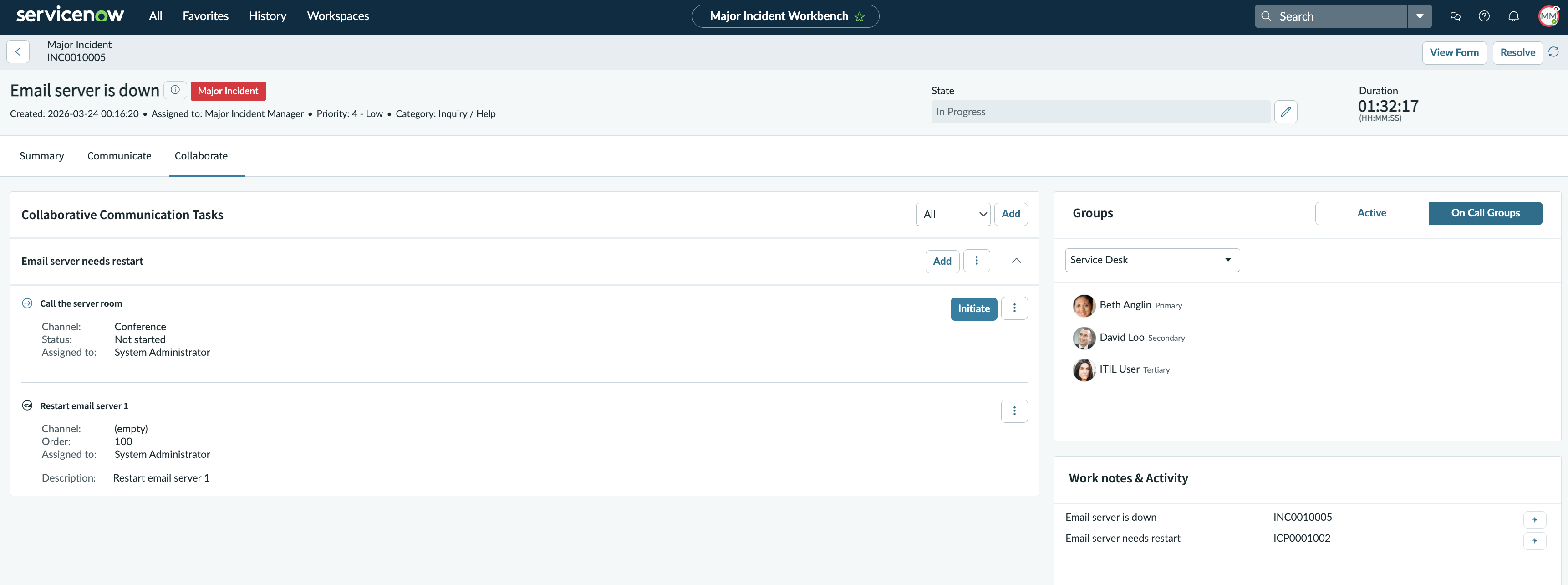Open more options for Email server needs restart
This screenshot has width=1568, height=585.
[x=976, y=261]
